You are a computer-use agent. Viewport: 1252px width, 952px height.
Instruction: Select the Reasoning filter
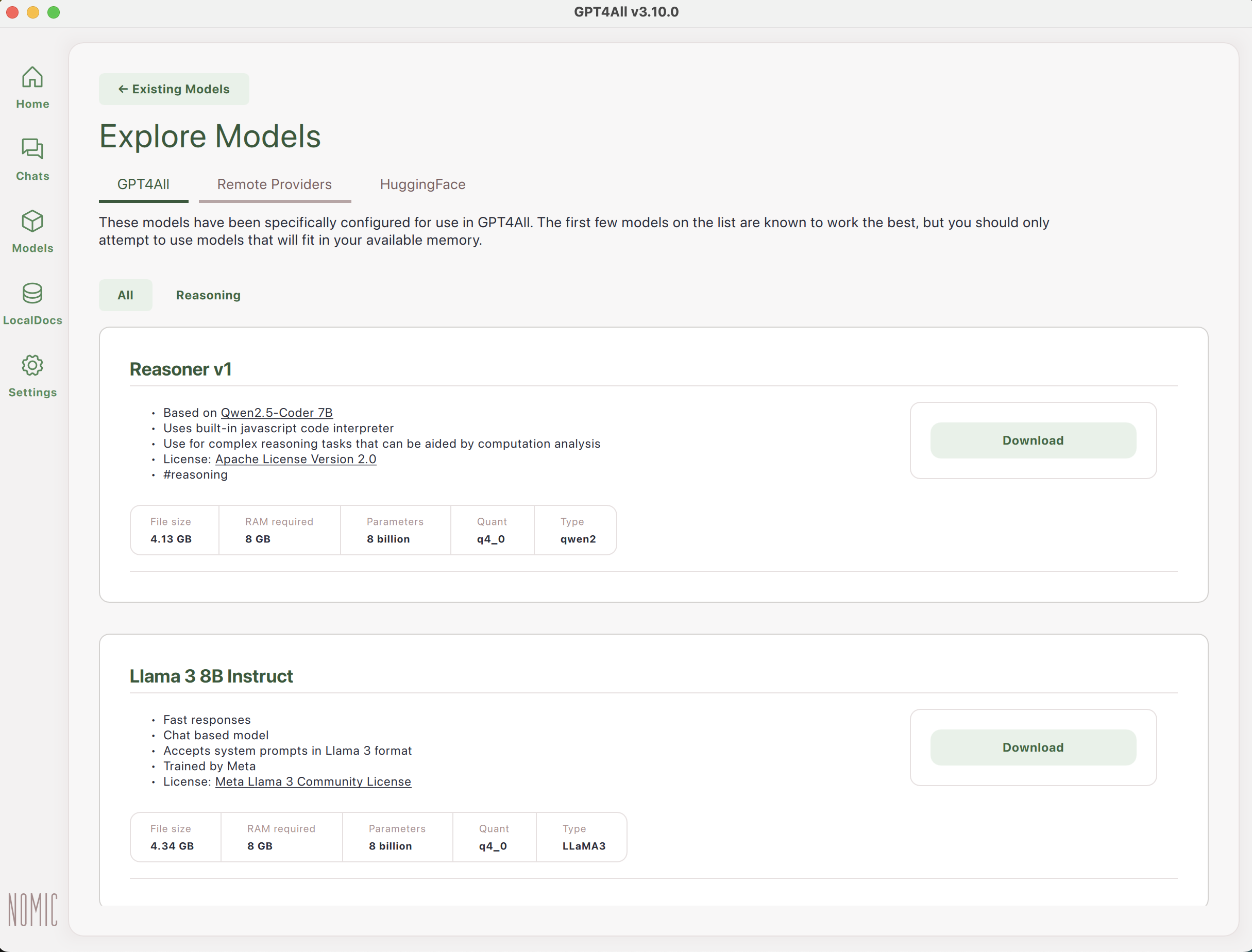pos(208,295)
